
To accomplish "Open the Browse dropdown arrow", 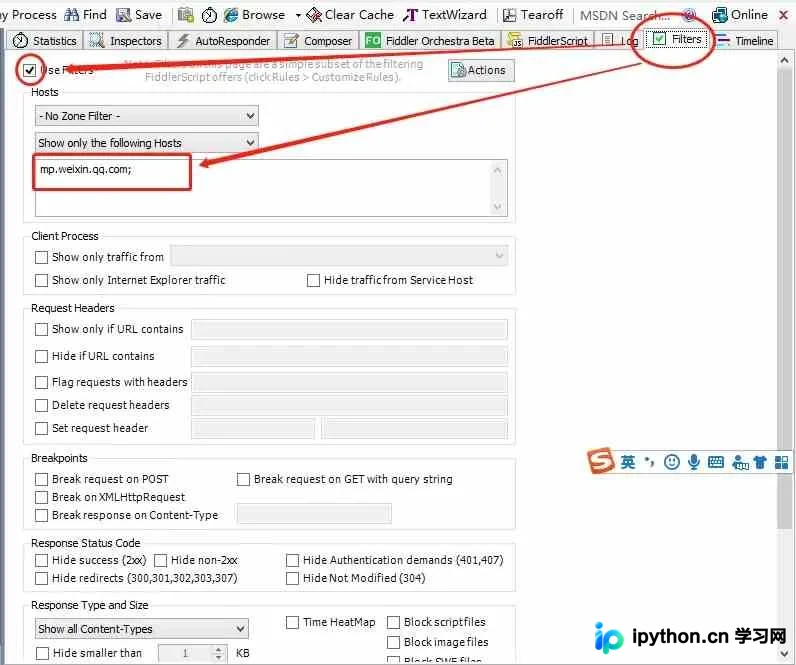I will click(298, 15).
